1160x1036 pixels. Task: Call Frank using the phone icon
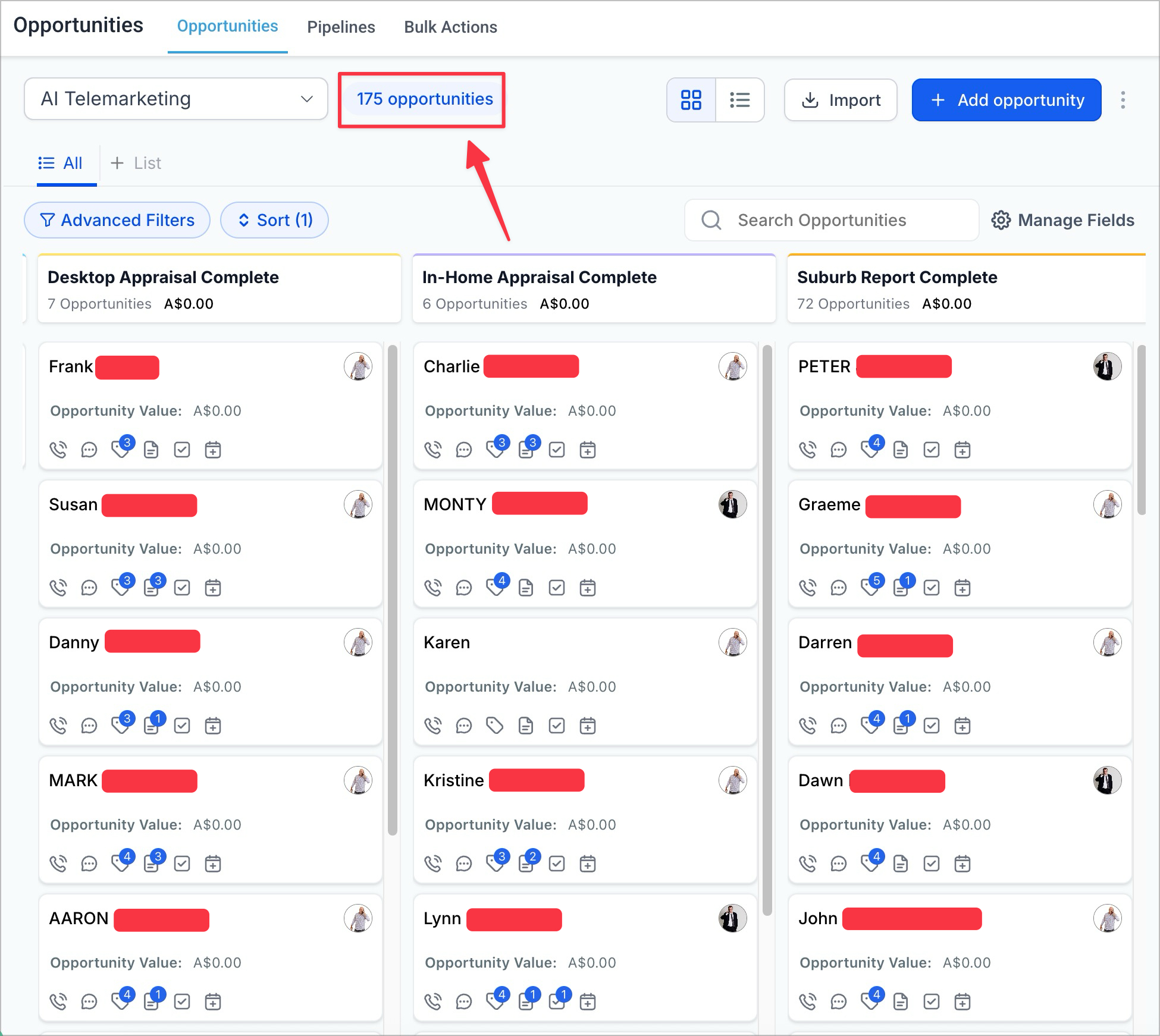pyautogui.click(x=59, y=449)
